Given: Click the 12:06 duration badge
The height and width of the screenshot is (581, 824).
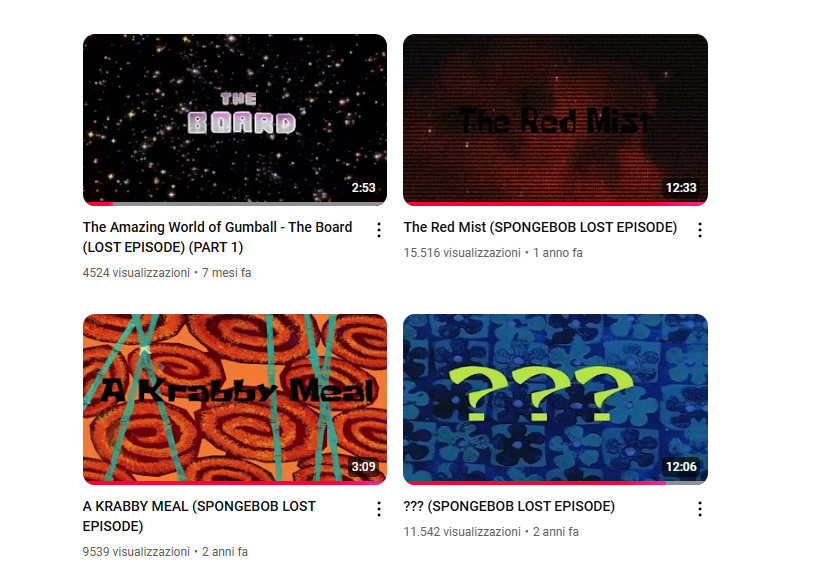Looking at the screenshot, I should (681, 466).
